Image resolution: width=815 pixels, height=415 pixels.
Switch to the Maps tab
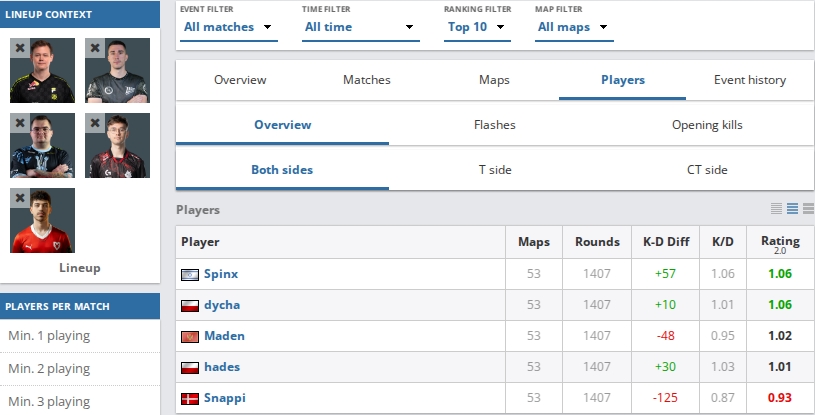[x=494, y=80]
